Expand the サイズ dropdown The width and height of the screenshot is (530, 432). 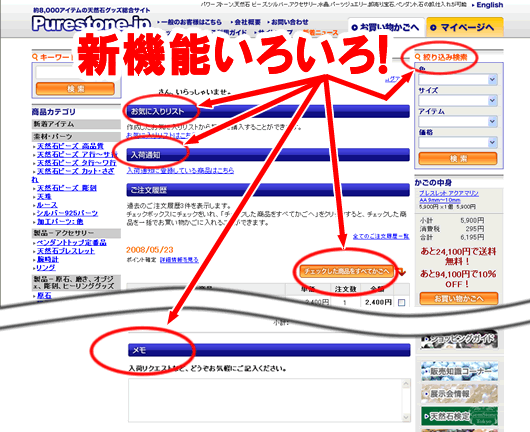(458, 101)
